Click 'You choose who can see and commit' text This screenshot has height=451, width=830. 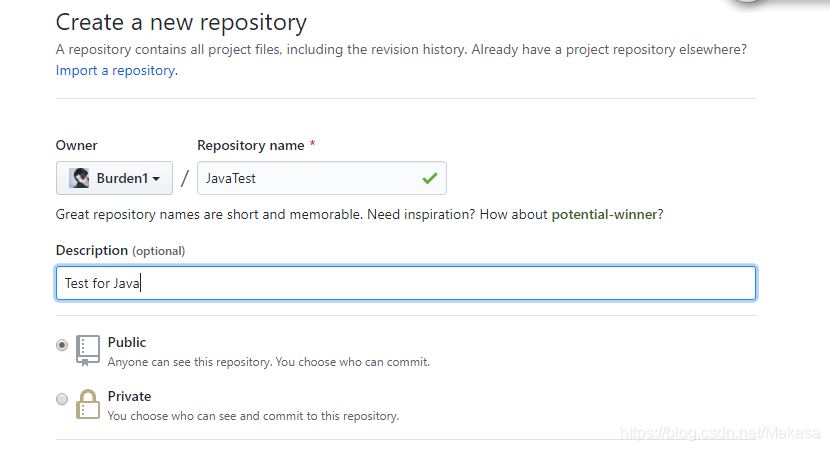[x=253, y=416]
